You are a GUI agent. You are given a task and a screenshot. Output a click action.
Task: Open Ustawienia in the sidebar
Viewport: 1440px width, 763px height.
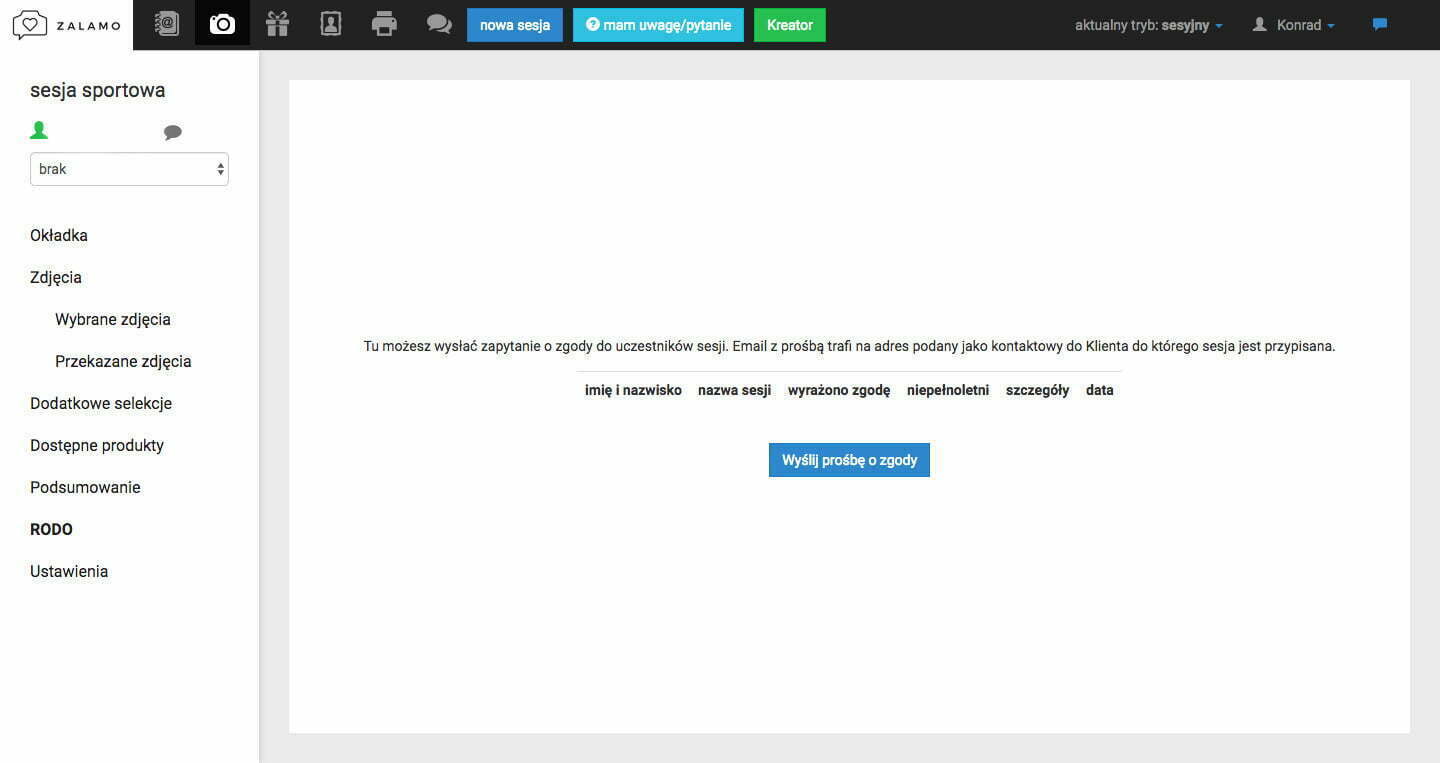69,571
